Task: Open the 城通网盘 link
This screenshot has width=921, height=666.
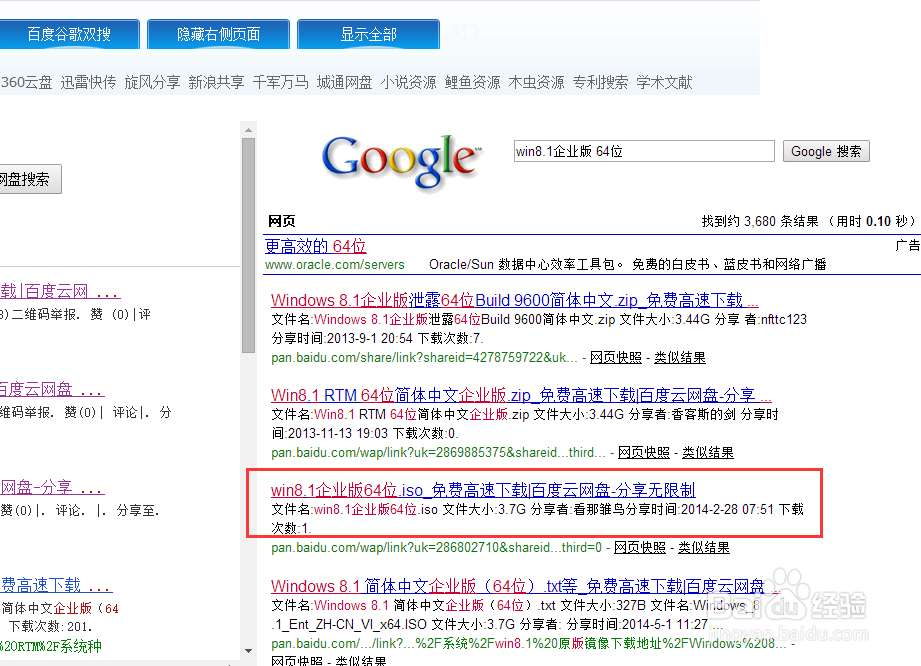Action: click(345, 82)
